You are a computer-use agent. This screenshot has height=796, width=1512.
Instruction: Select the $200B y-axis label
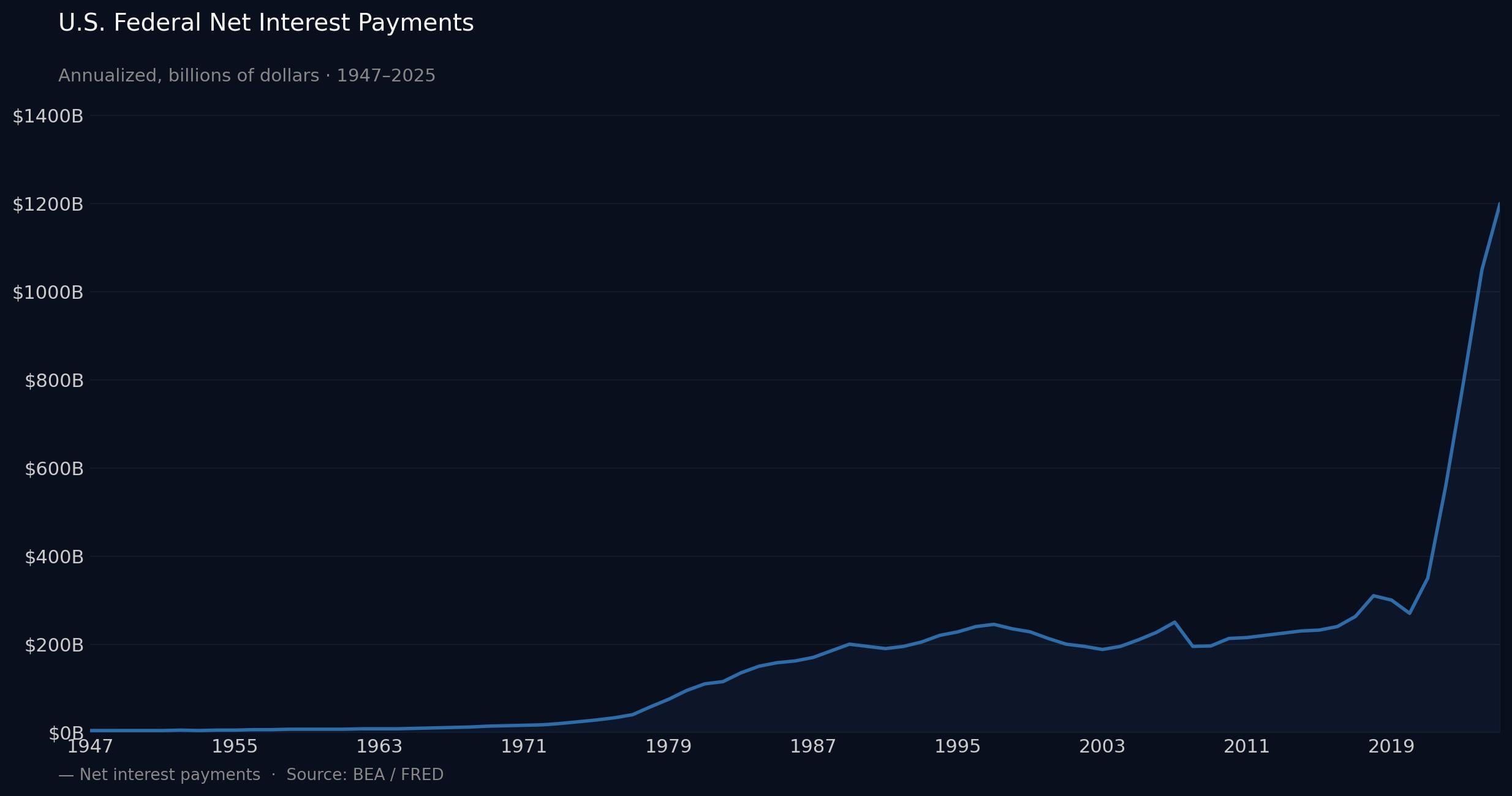click(54, 645)
